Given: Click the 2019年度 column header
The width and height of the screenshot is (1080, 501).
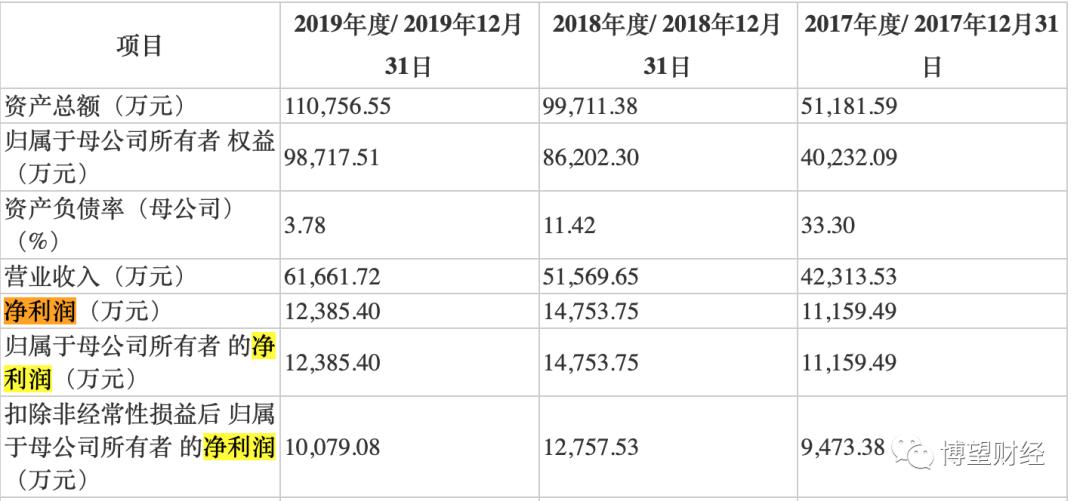Looking at the screenshot, I should (x=408, y=46).
